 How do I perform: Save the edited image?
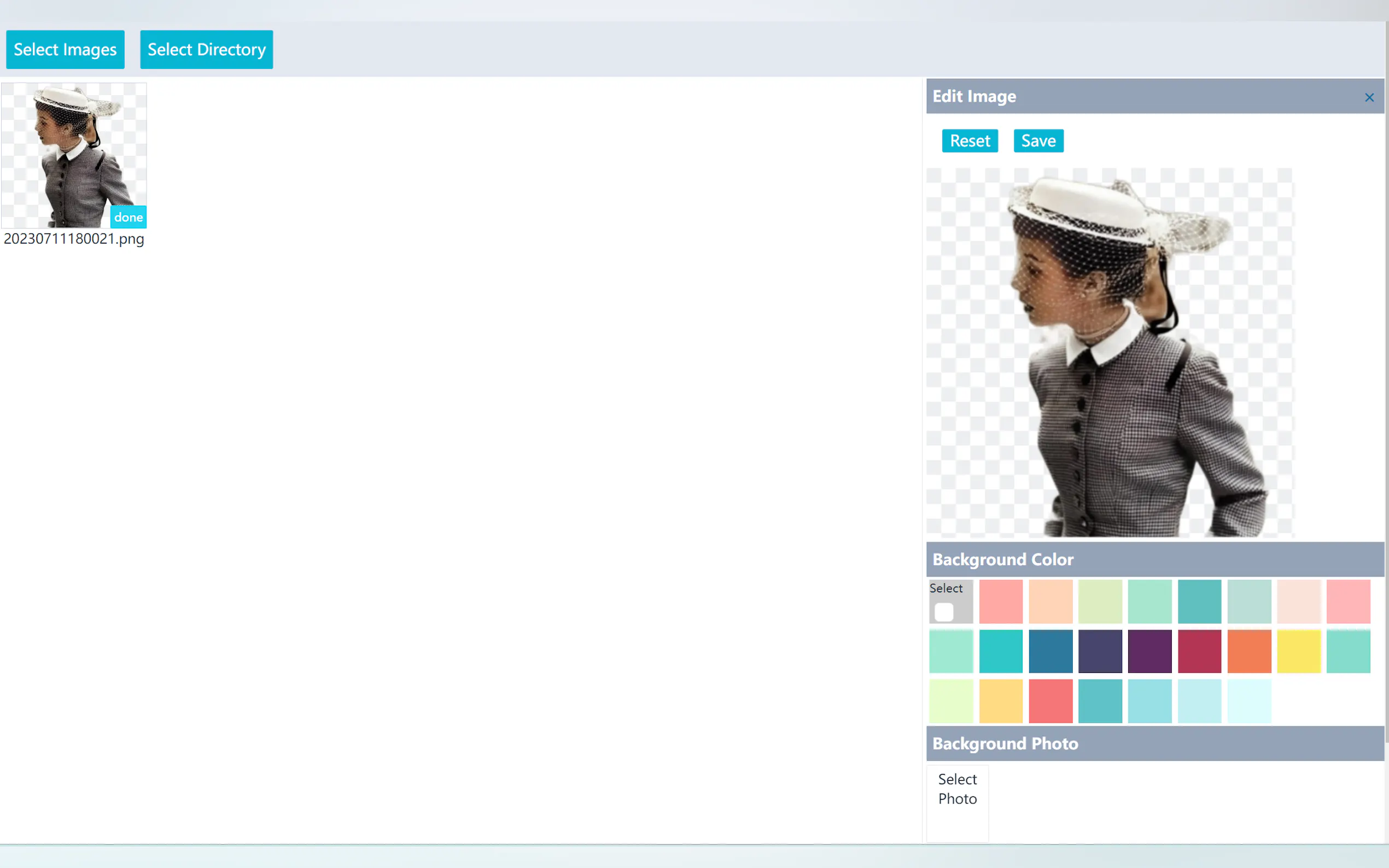pos(1038,140)
